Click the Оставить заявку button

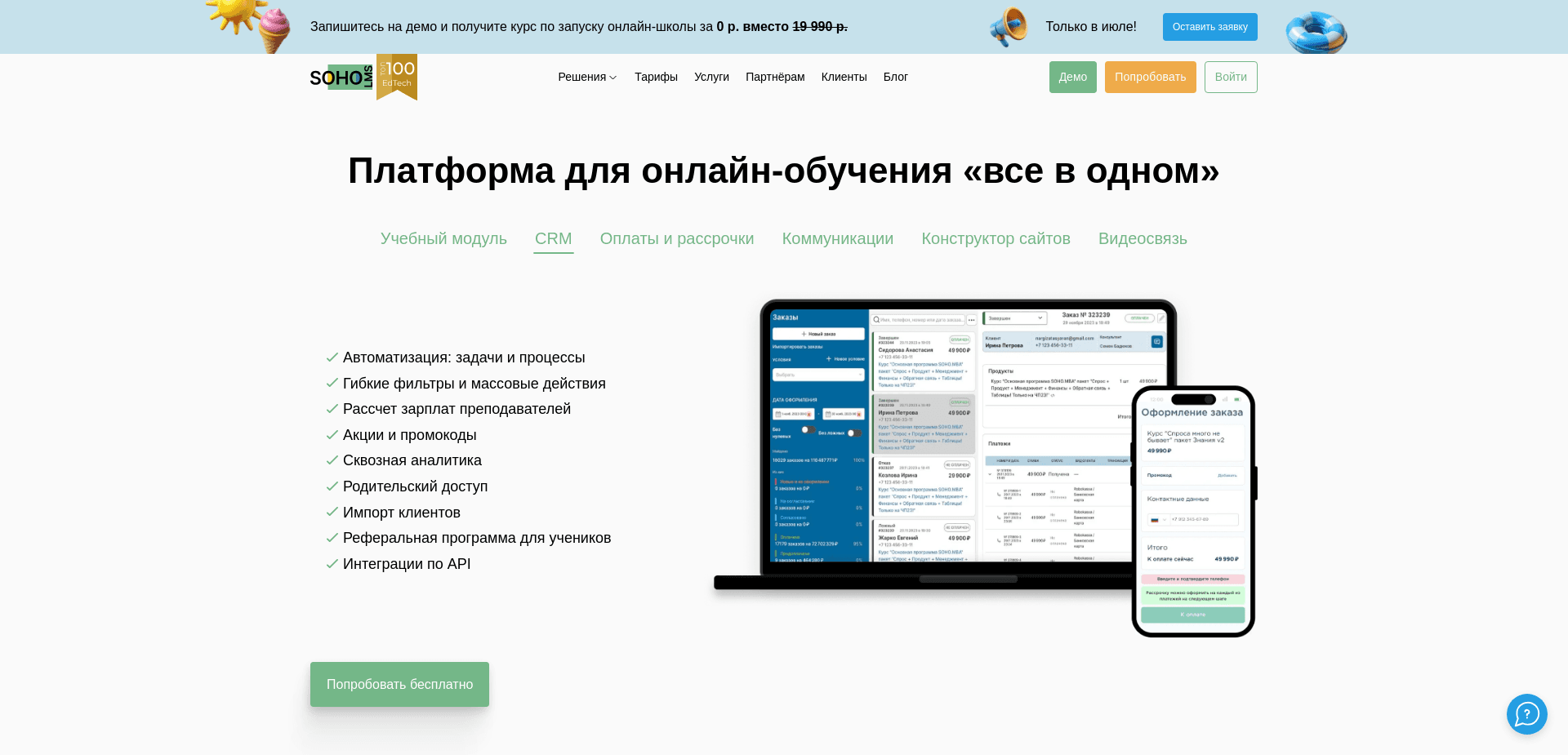click(x=1209, y=26)
